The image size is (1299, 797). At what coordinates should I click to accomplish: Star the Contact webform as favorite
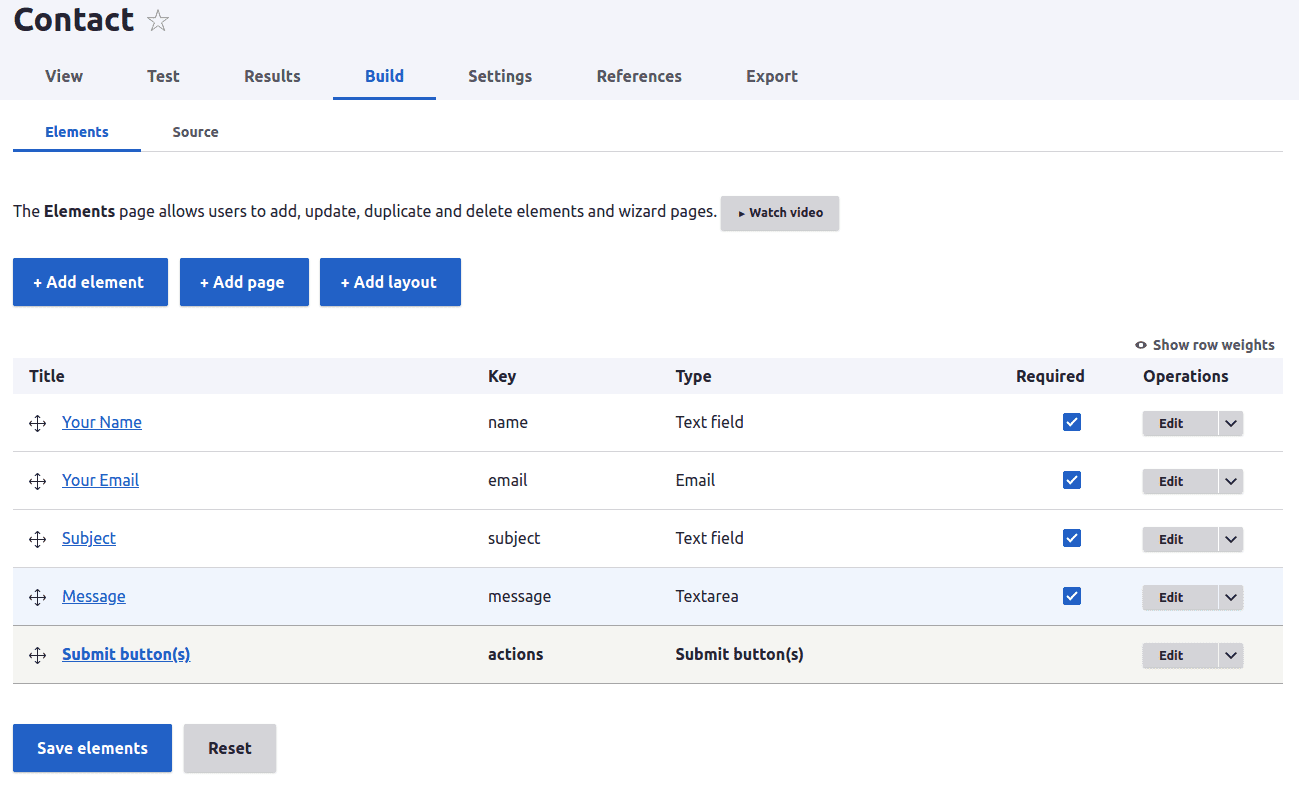(158, 21)
